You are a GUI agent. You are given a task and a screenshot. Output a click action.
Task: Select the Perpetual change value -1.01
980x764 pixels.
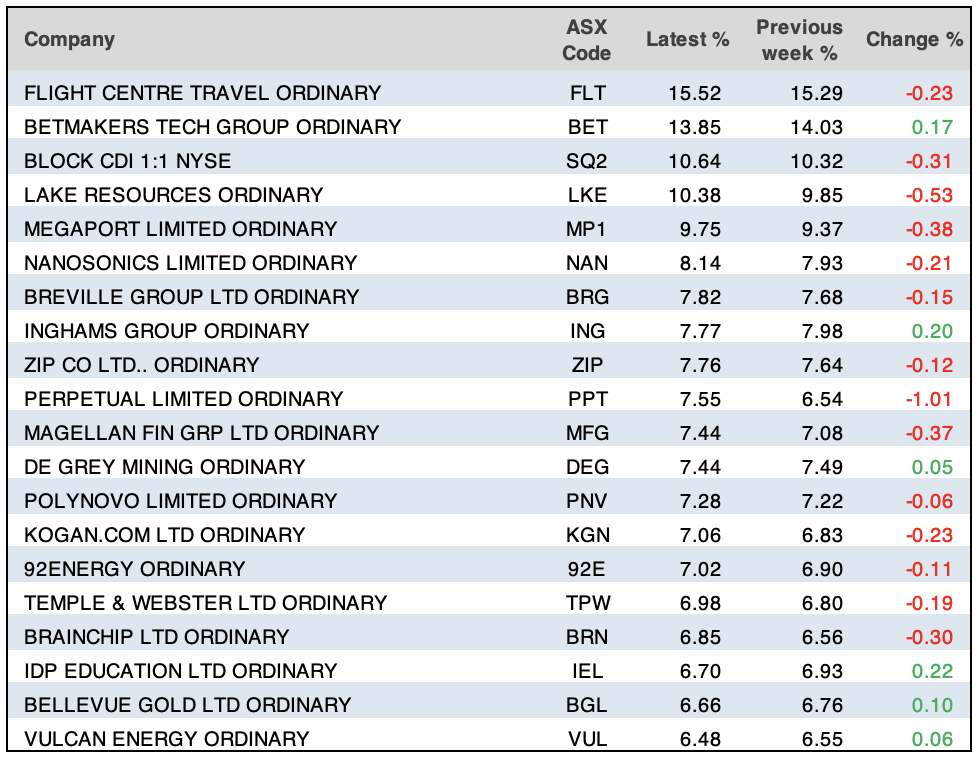pos(929,399)
